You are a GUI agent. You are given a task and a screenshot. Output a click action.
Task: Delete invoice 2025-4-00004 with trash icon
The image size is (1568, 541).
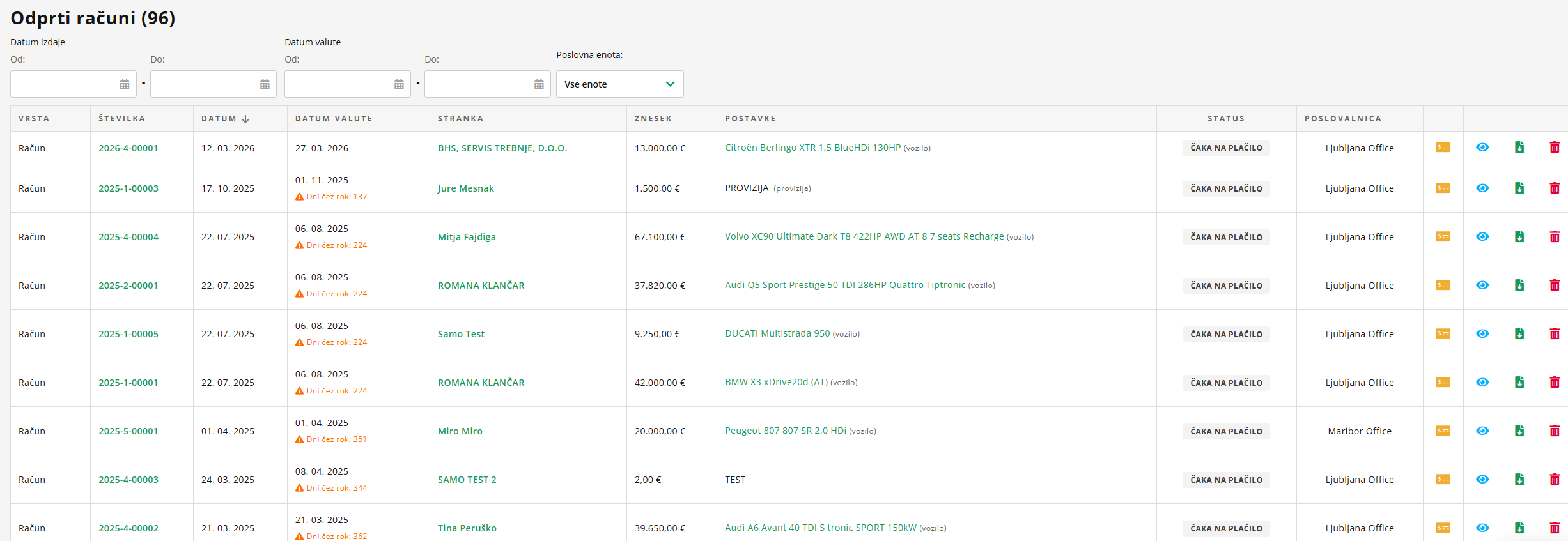tap(1555, 237)
